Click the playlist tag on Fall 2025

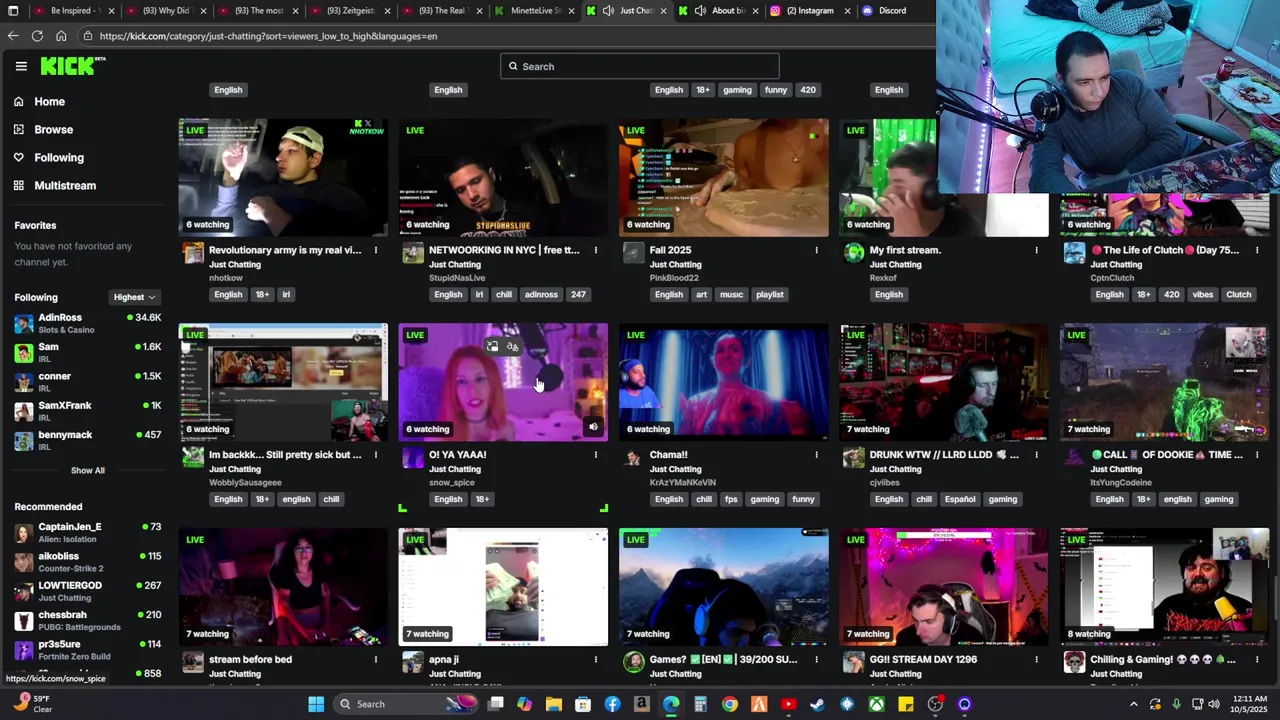(x=770, y=295)
